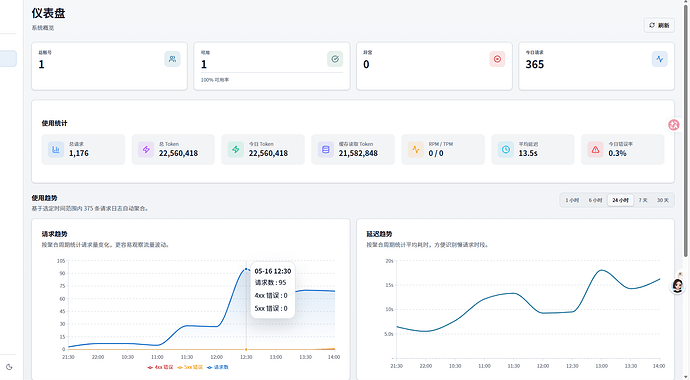Click the 请求趋势 chart title
Viewport: 690px width, 380px height.
(x=55, y=234)
